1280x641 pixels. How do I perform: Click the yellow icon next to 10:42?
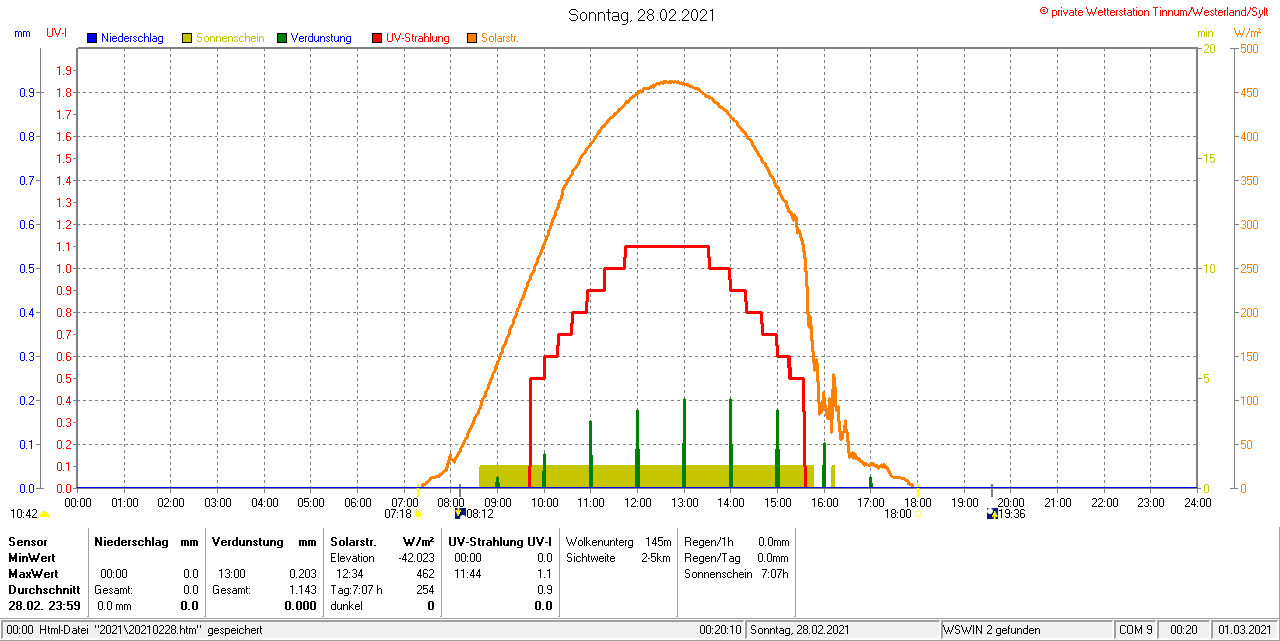coord(44,514)
